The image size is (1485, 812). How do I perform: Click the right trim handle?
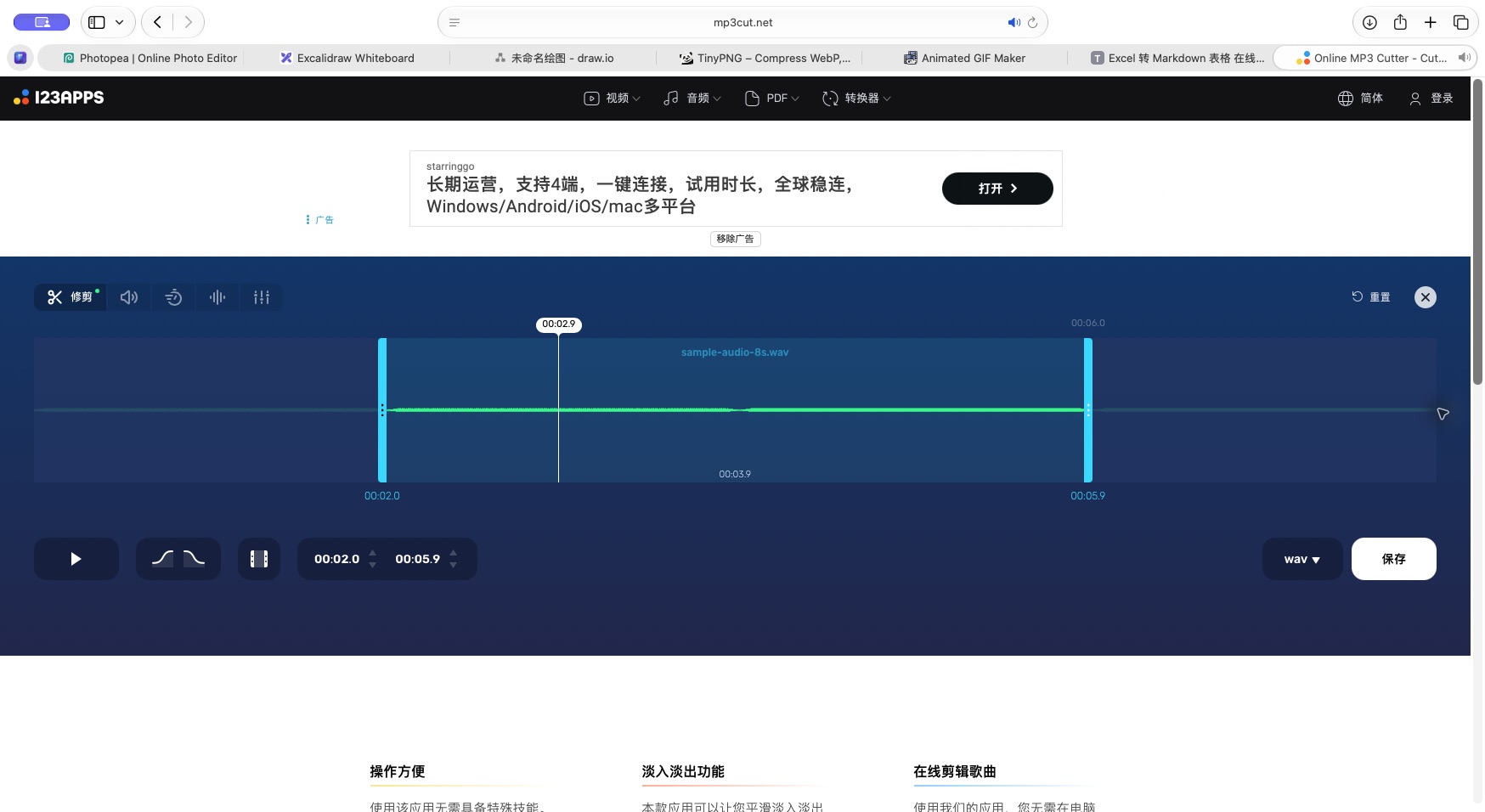[1088, 410]
